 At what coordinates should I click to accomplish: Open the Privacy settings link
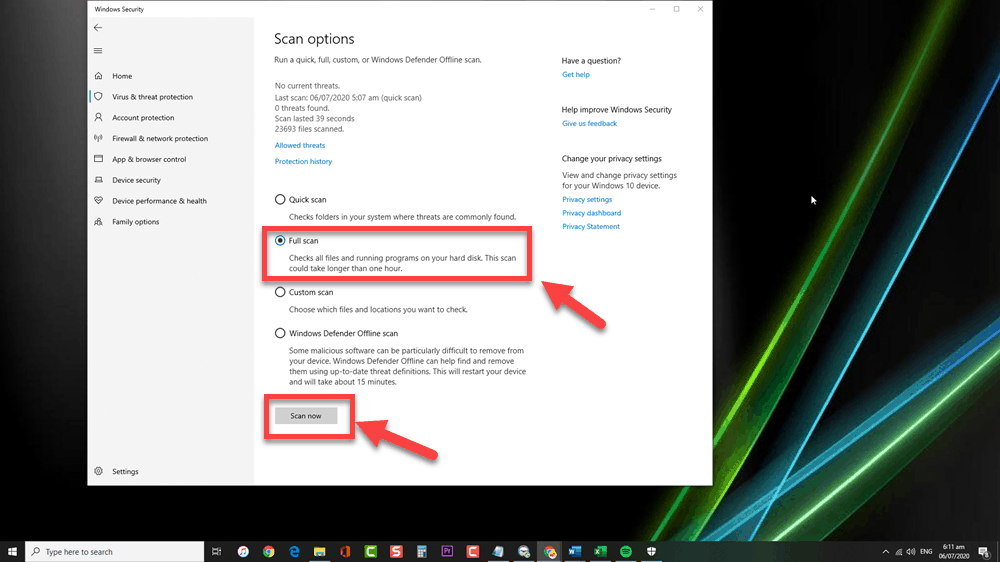coord(587,200)
